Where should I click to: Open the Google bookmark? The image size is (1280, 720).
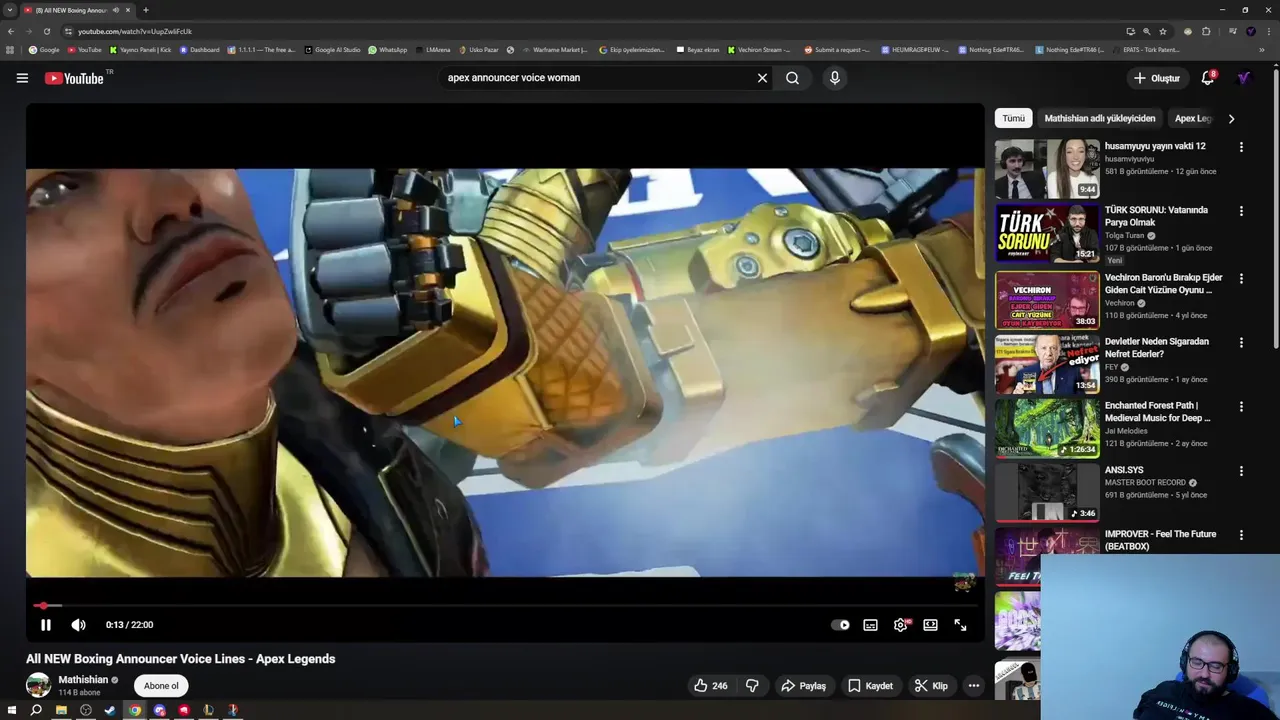tap(44, 50)
